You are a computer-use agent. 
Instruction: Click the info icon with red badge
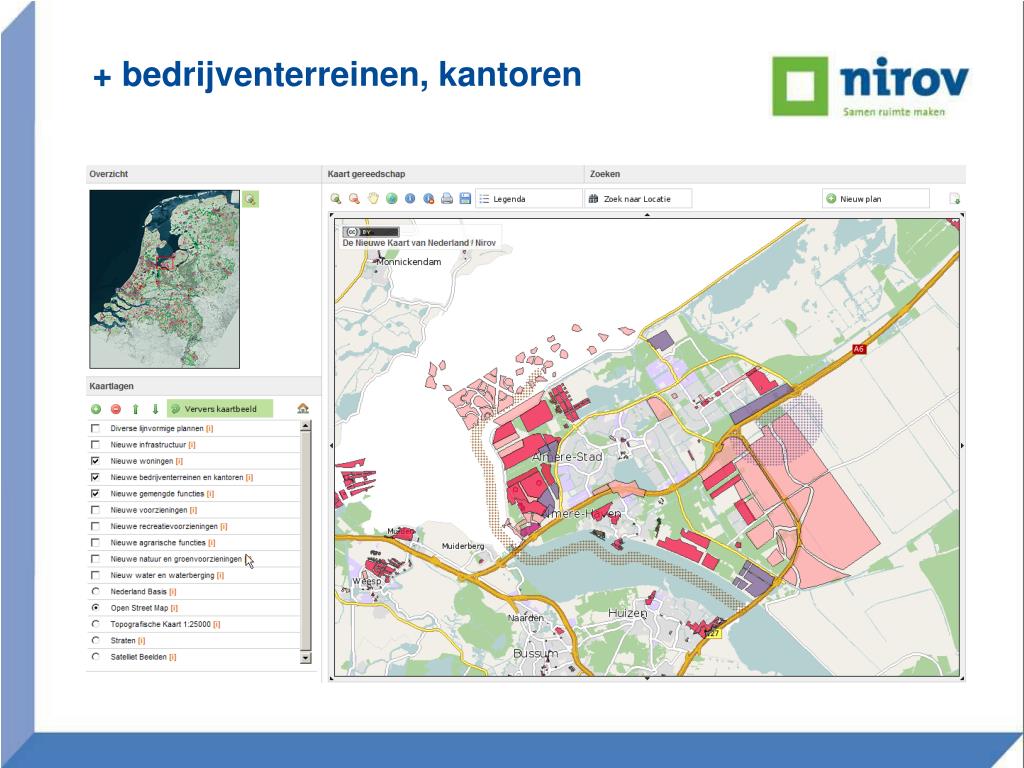click(428, 199)
